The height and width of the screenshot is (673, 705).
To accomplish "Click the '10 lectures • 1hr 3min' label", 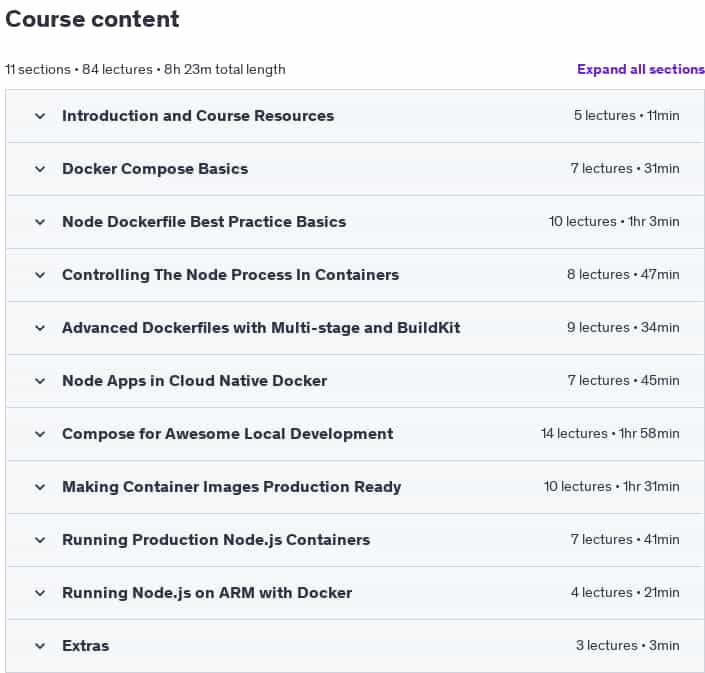I will click(614, 222).
